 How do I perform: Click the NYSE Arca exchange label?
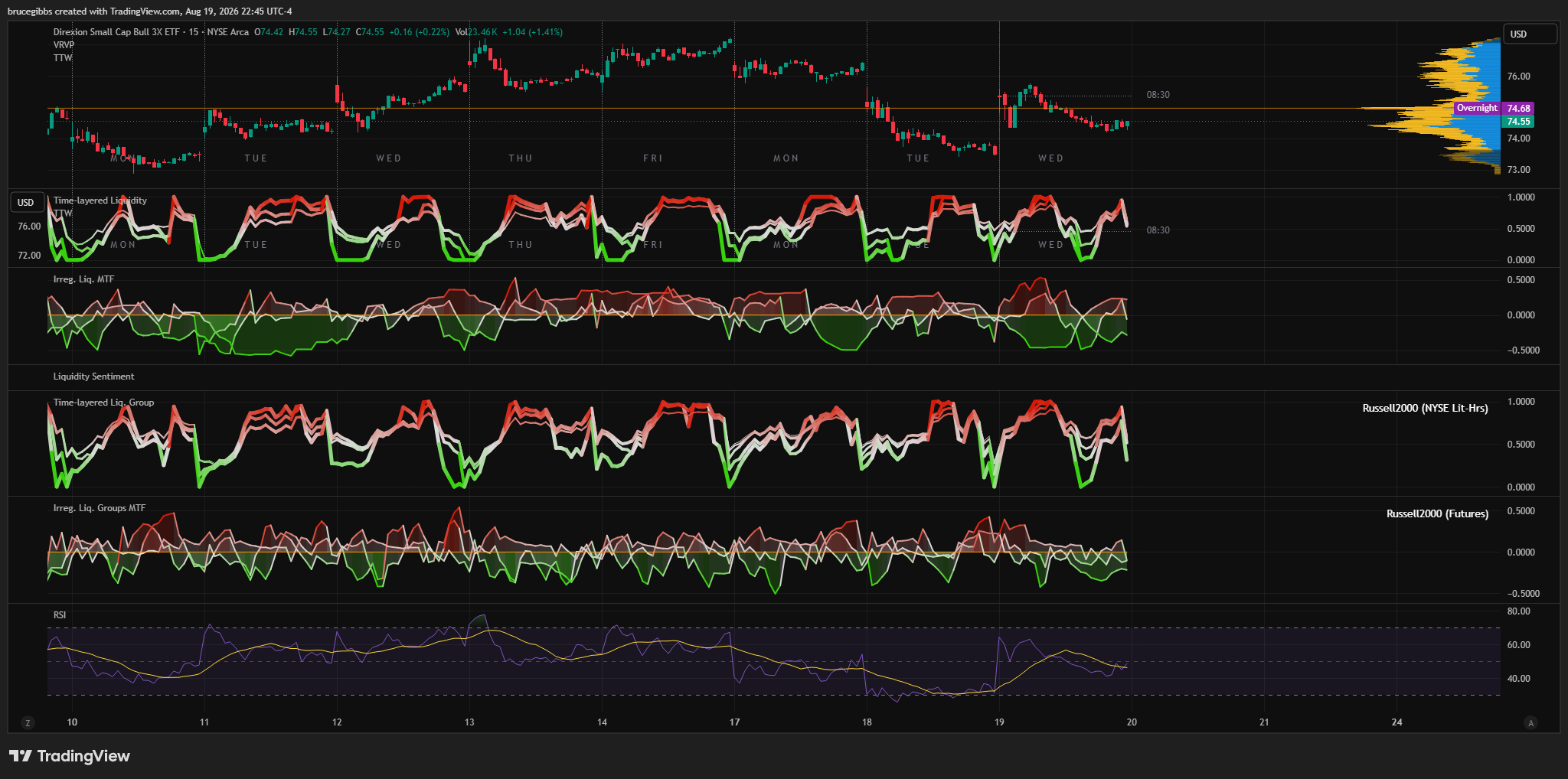[x=227, y=32]
